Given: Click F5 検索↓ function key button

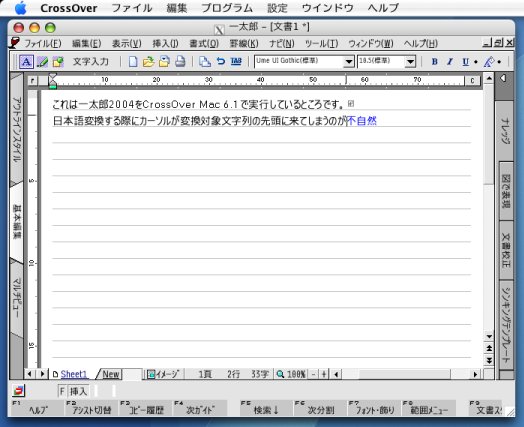Looking at the screenshot, I should tap(266, 408).
